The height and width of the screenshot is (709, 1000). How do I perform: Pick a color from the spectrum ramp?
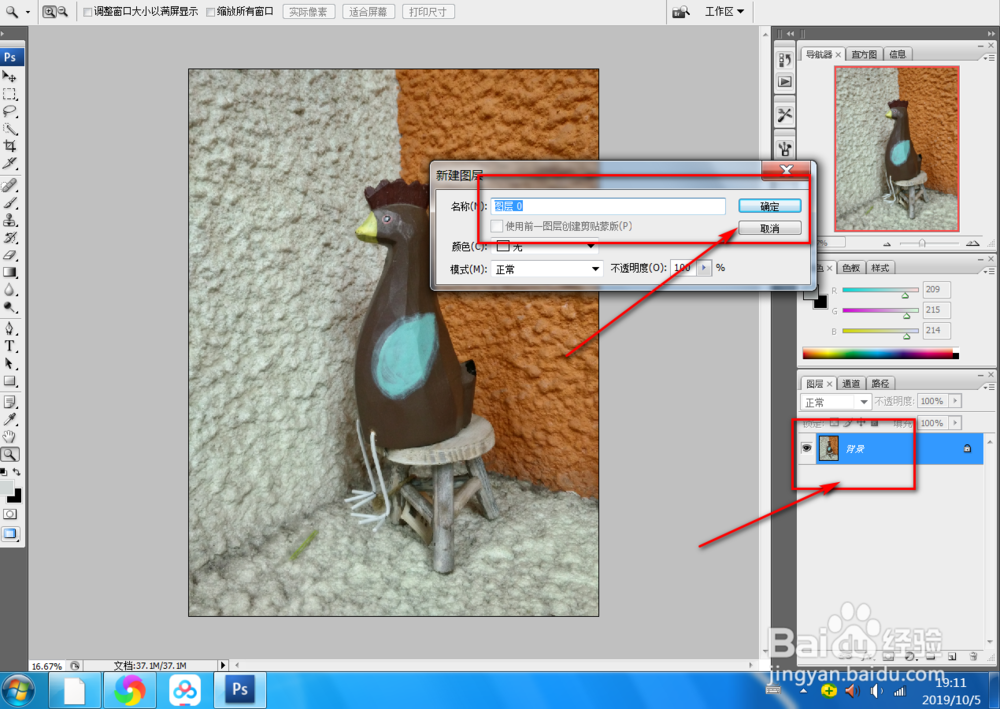[880, 354]
